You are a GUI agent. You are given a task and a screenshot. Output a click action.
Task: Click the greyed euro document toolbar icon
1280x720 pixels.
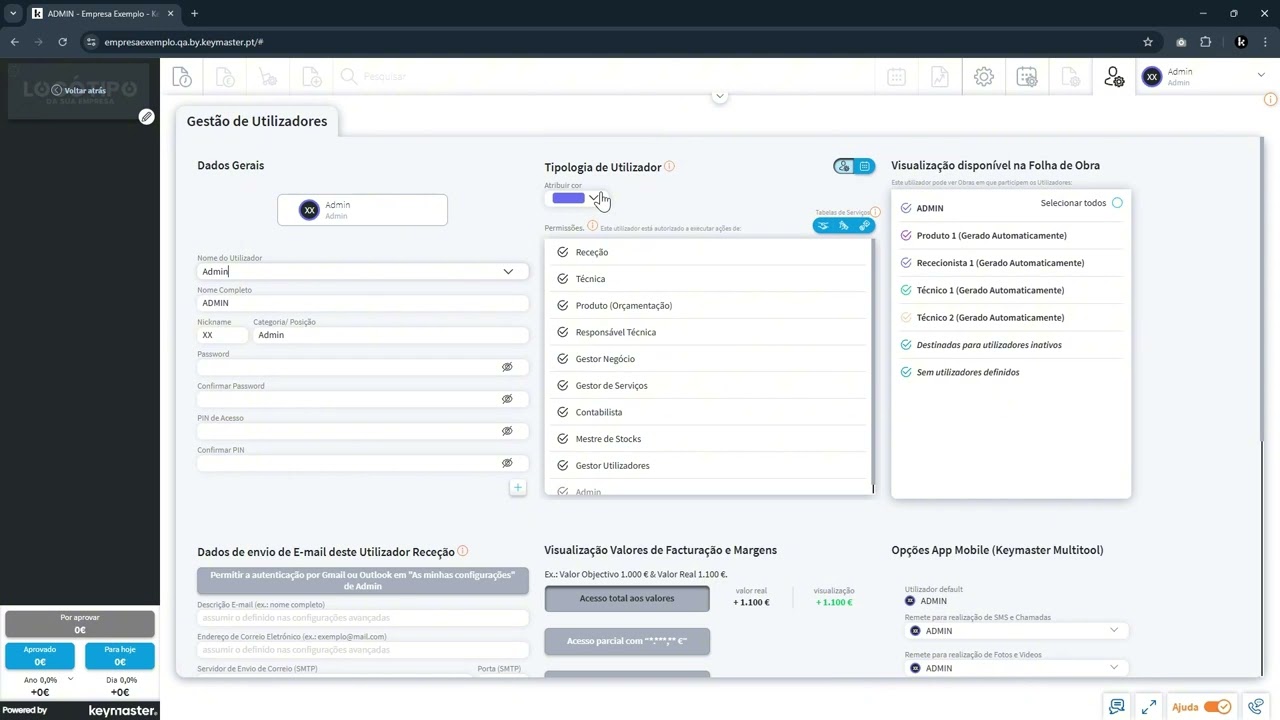click(x=225, y=77)
